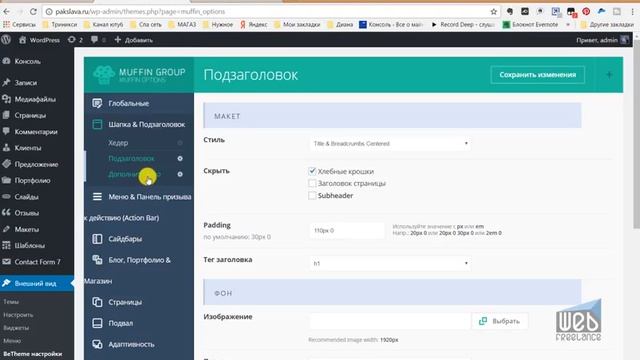Click the dot icon beside Хедер
Viewport: 640px width, 360px height.
(x=180, y=143)
